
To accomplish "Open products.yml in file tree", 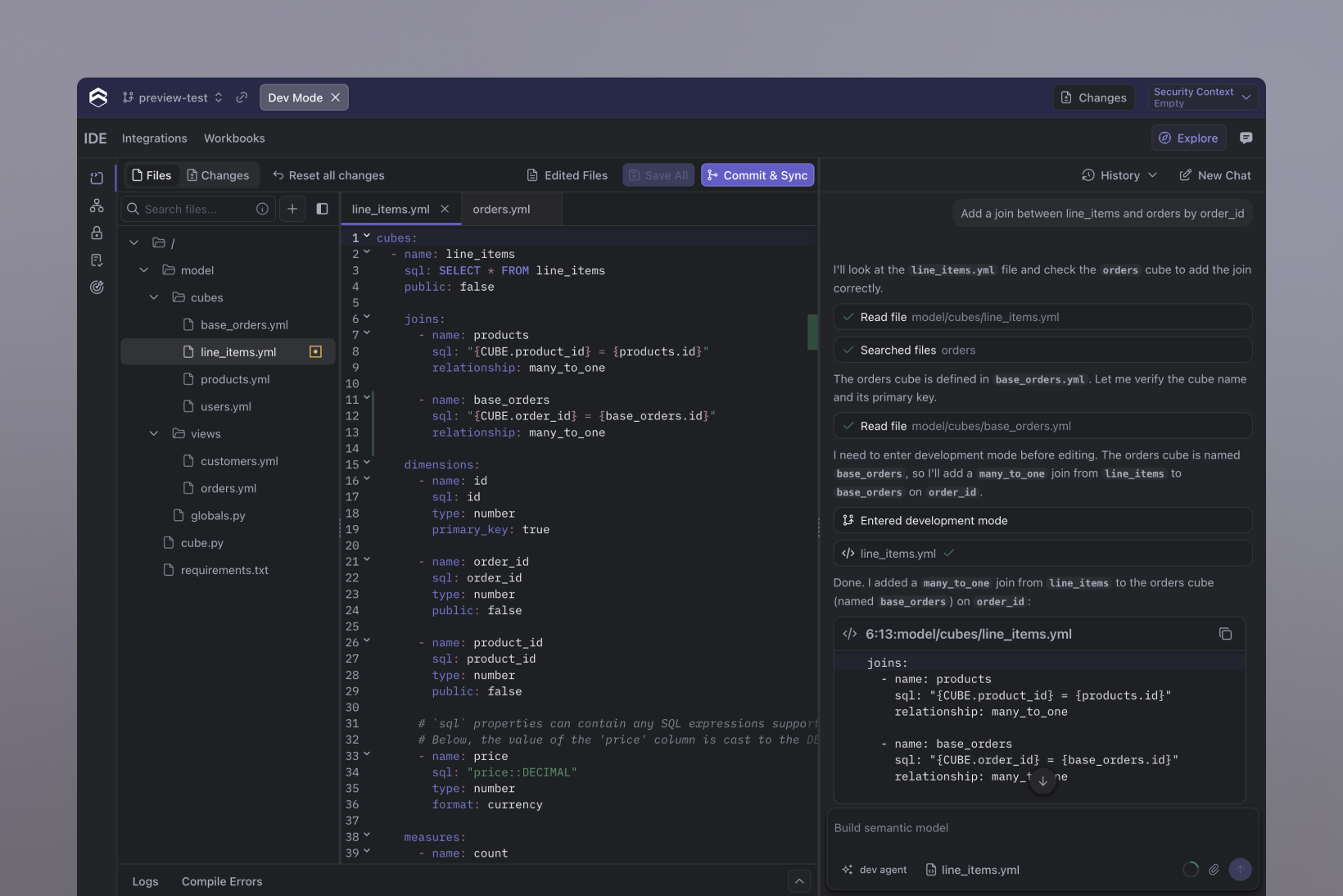I will (x=228, y=379).
